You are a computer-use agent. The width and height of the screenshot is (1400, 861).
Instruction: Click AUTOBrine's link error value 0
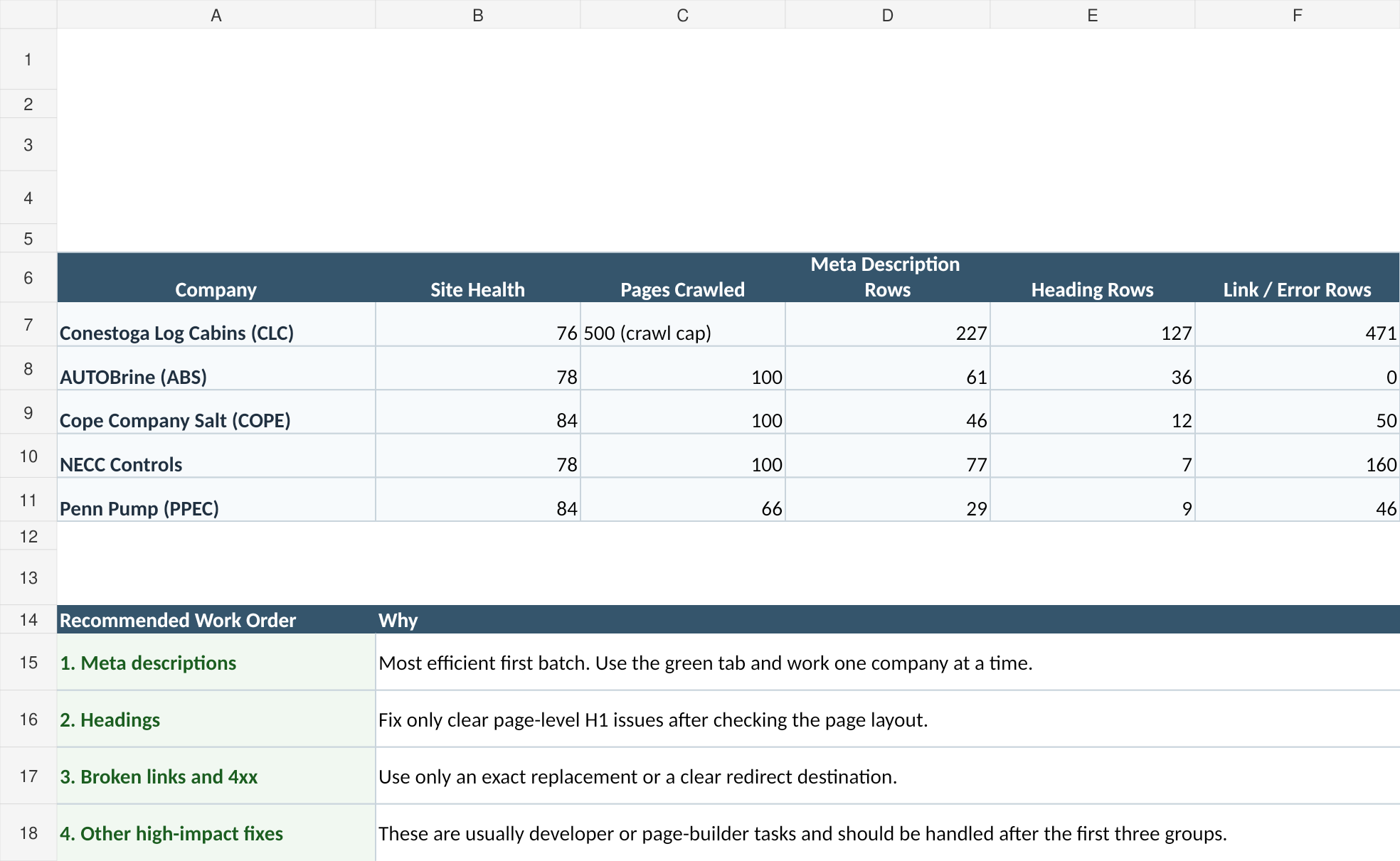[x=1298, y=368]
